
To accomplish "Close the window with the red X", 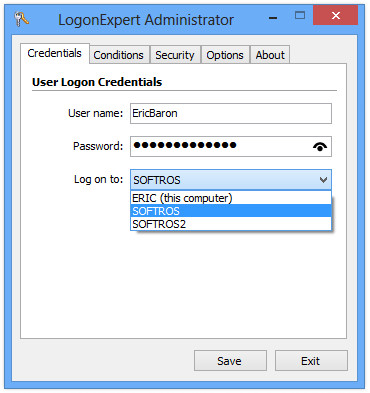I will [x=336, y=16].
